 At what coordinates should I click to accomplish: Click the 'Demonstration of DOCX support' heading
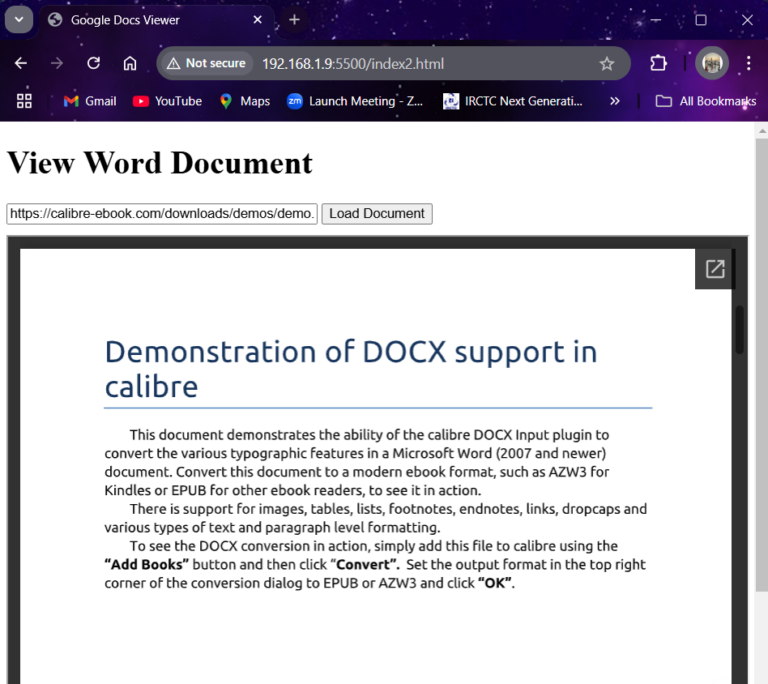pos(351,369)
